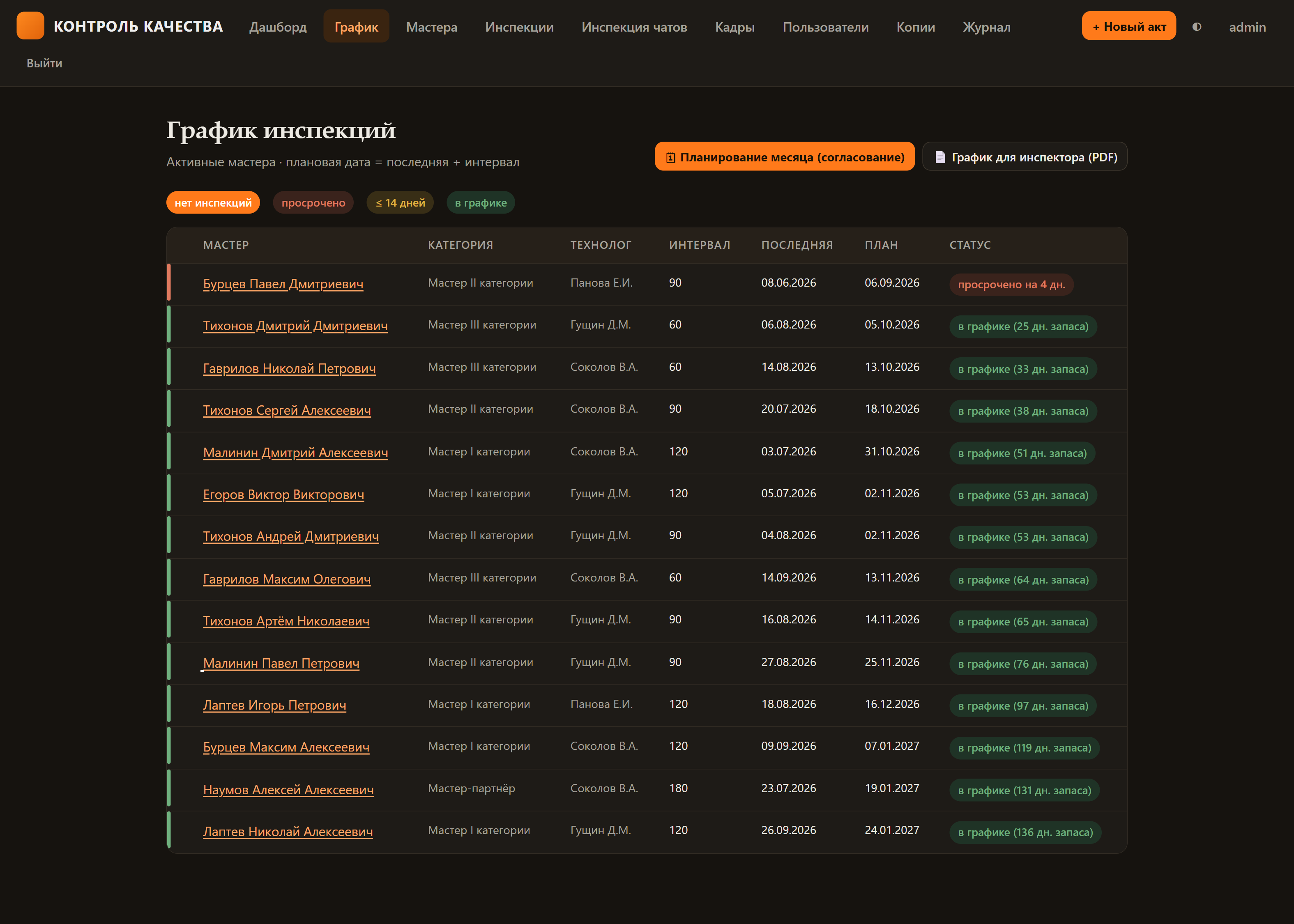Open the Инспекции page
The image size is (1294, 924).
point(519,27)
